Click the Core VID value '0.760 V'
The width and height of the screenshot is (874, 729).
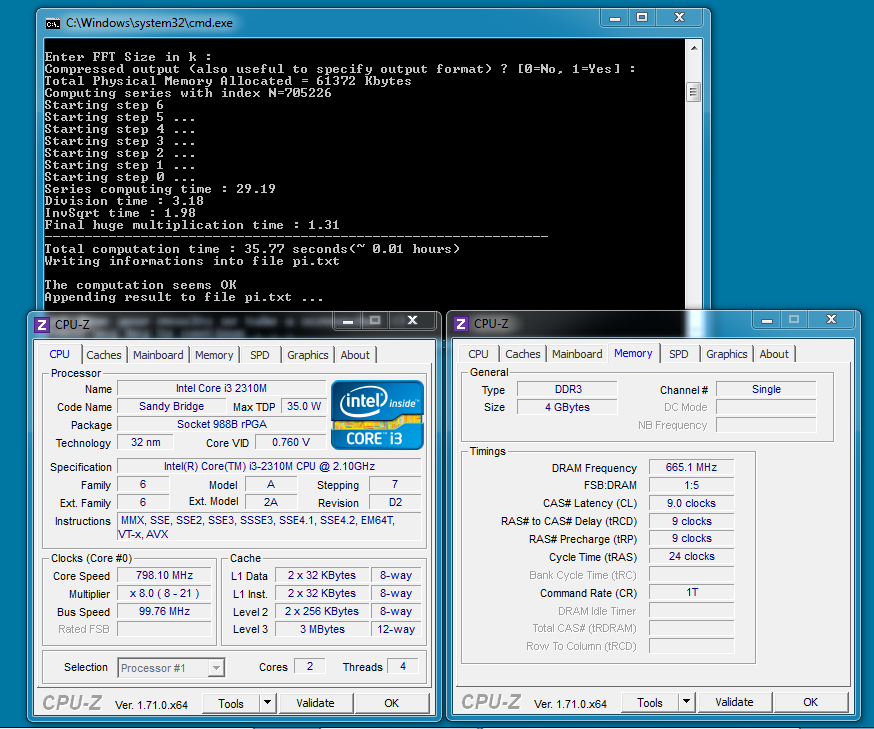point(290,443)
